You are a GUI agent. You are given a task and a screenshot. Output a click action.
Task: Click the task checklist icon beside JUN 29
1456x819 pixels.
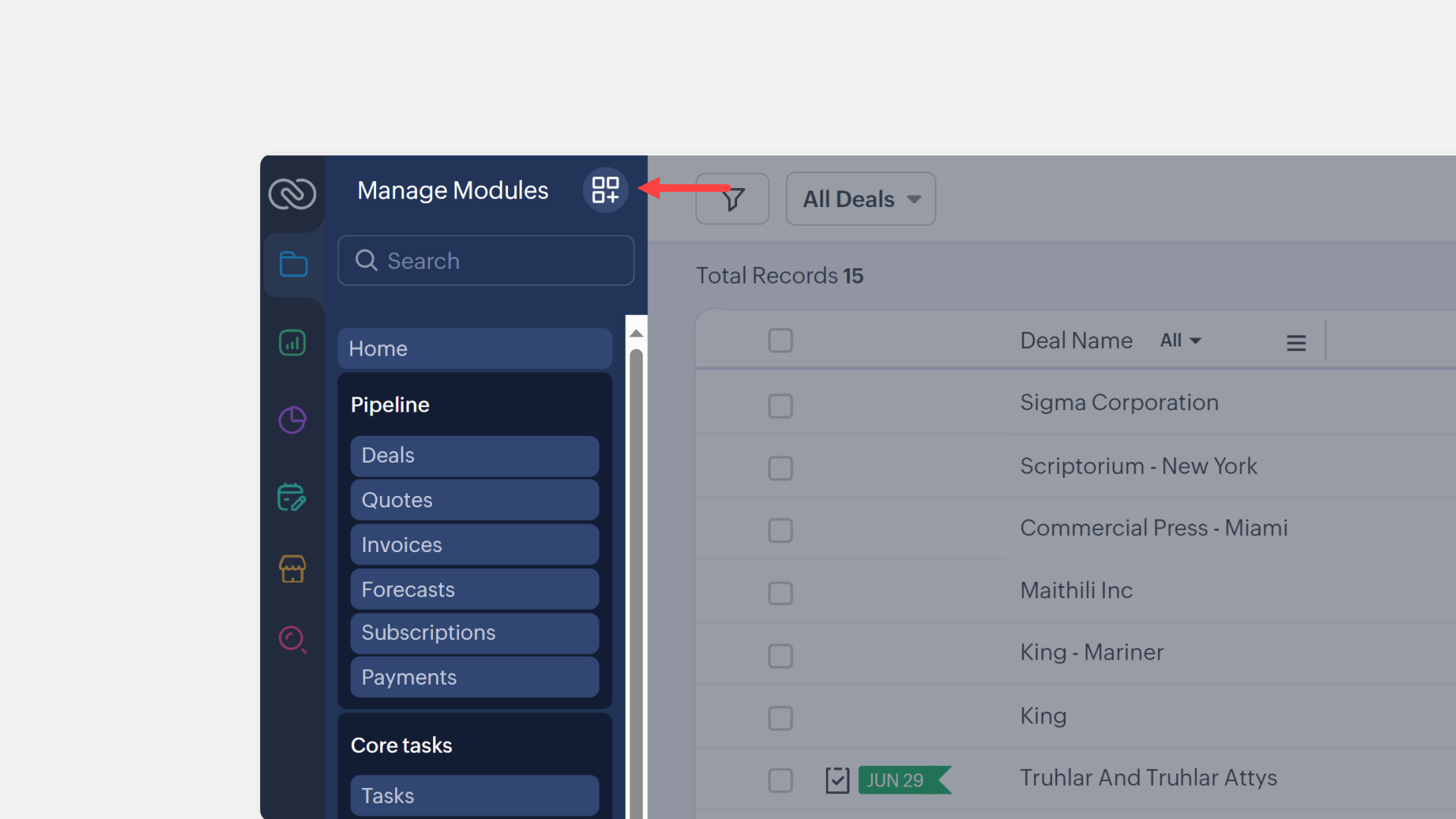point(837,780)
